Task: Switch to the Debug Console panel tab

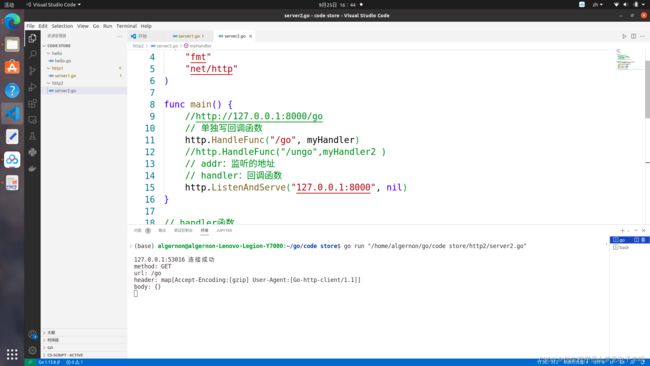Action: 183,230
